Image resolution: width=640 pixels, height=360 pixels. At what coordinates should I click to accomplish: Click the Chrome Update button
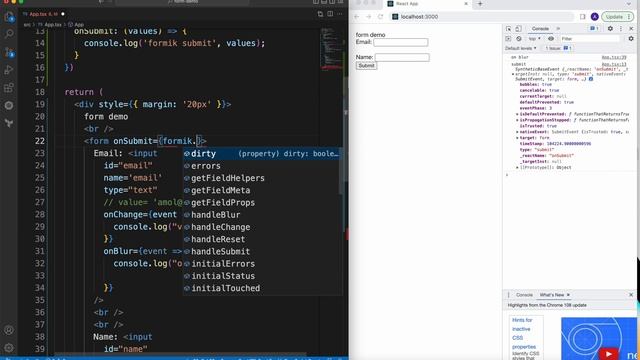coord(617,17)
